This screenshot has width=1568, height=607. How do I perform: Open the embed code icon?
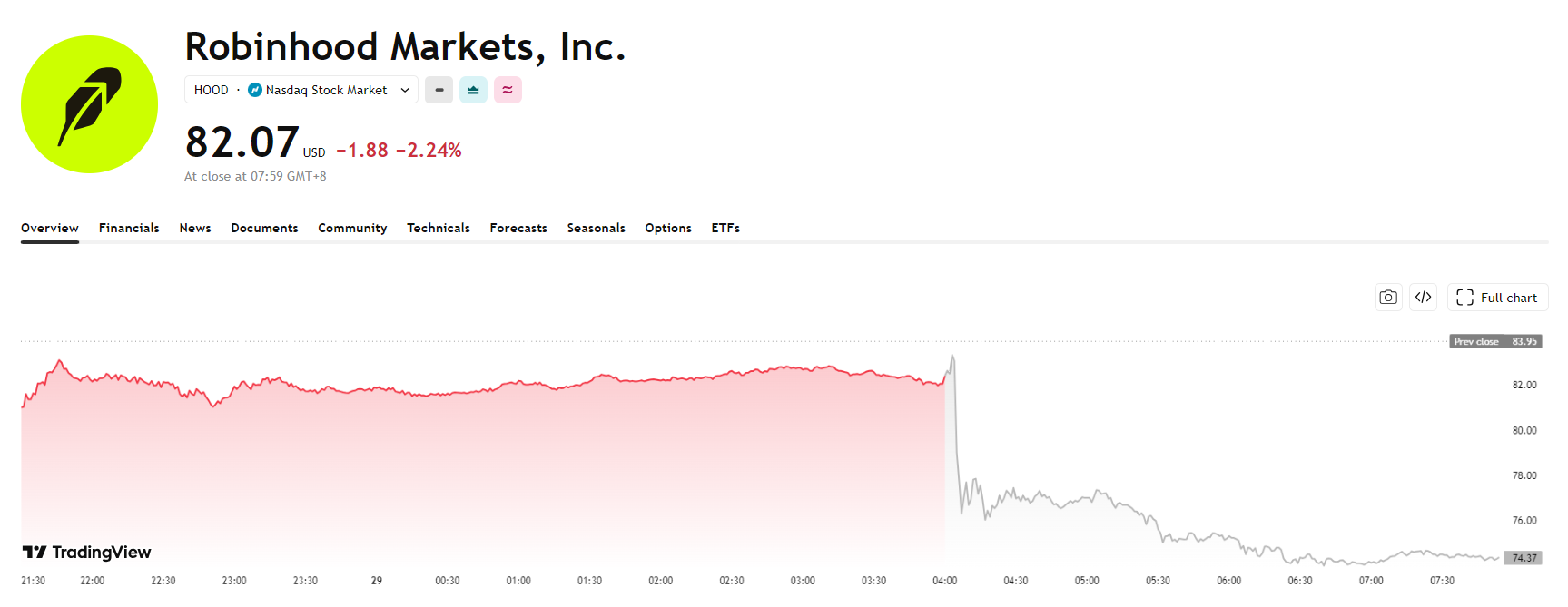tap(1423, 297)
